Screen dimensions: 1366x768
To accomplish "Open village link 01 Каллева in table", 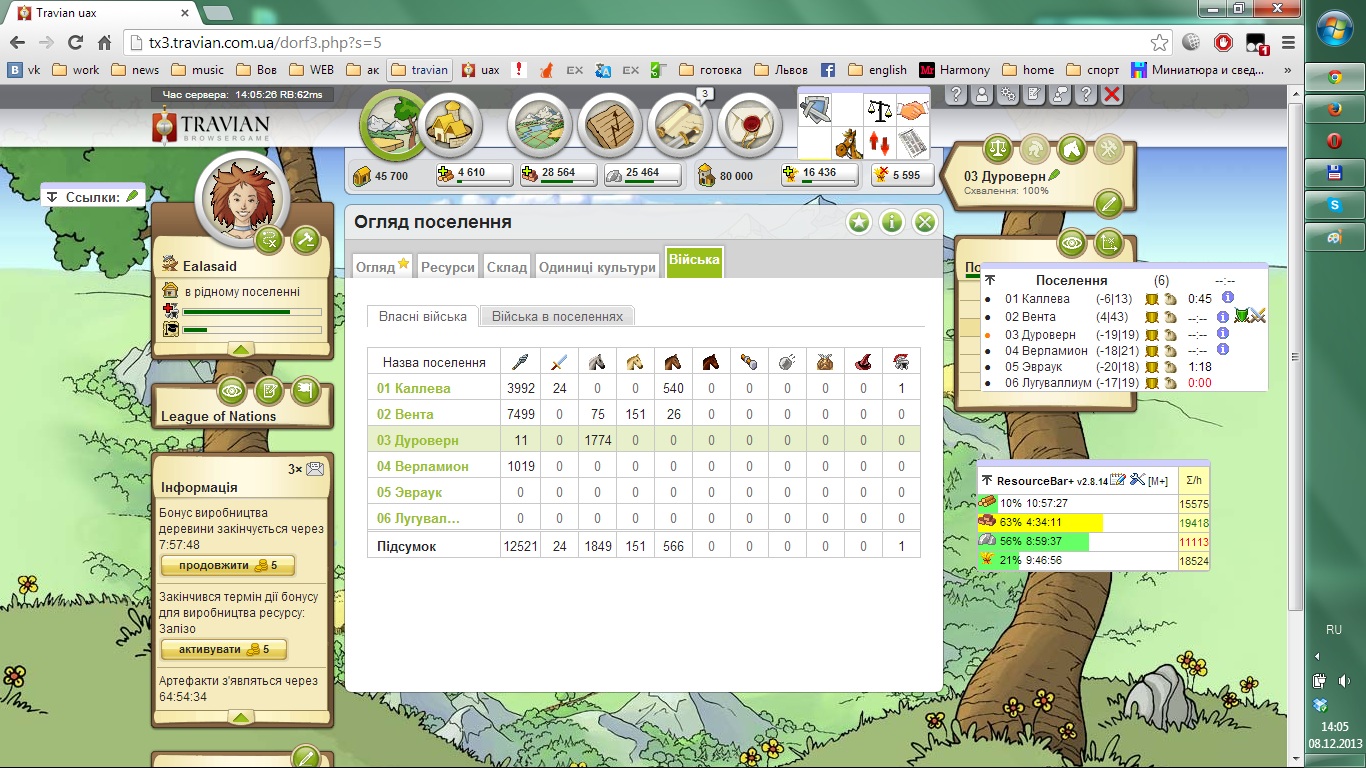I will click(x=414, y=388).
